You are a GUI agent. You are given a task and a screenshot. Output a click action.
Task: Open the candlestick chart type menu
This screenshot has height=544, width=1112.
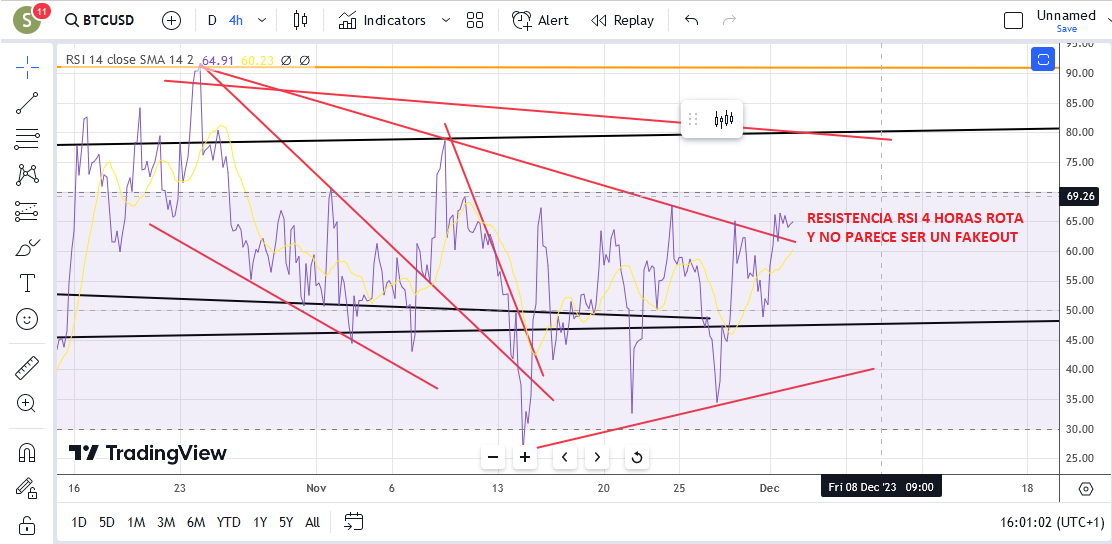coord(301,21)
